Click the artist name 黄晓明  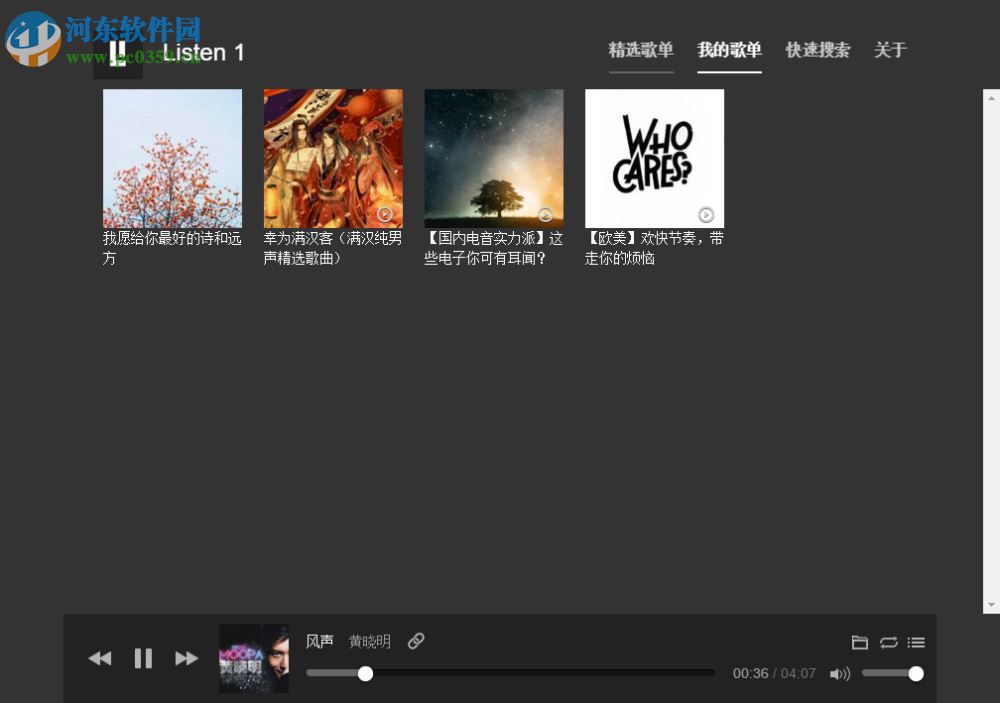click(369, 641)
